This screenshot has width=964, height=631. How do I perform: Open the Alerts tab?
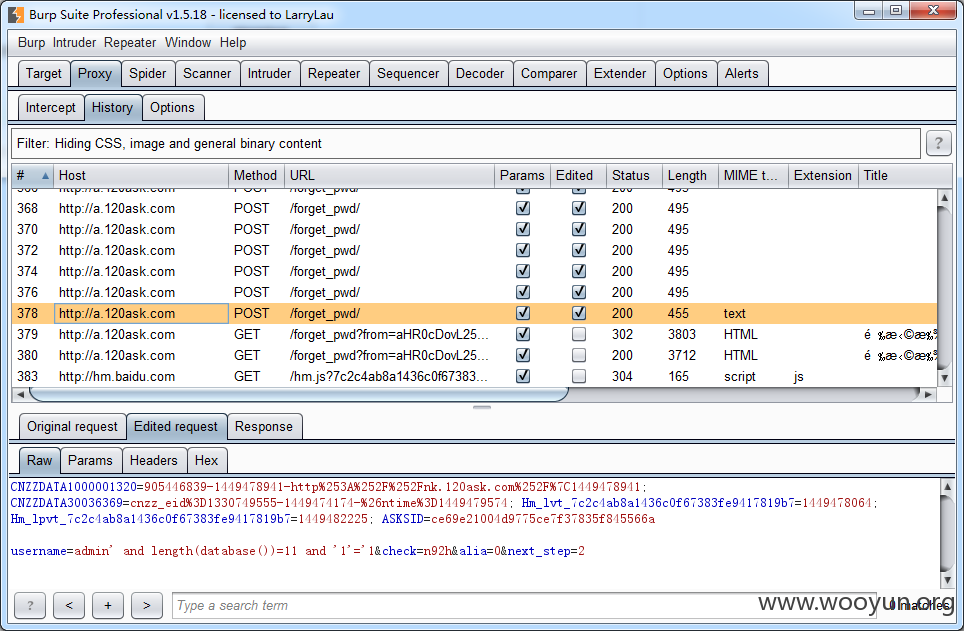(742, 74)
